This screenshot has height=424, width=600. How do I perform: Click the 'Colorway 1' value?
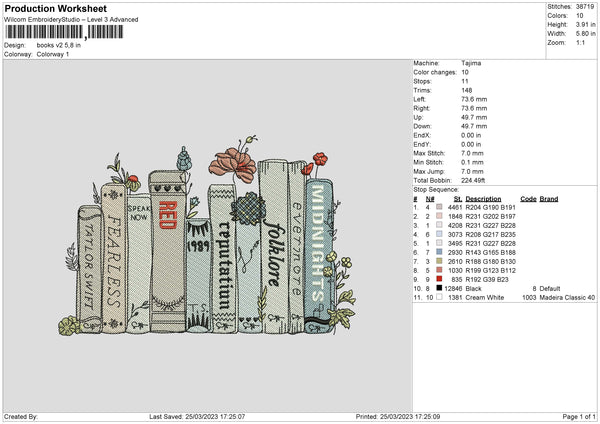(53, 54)
